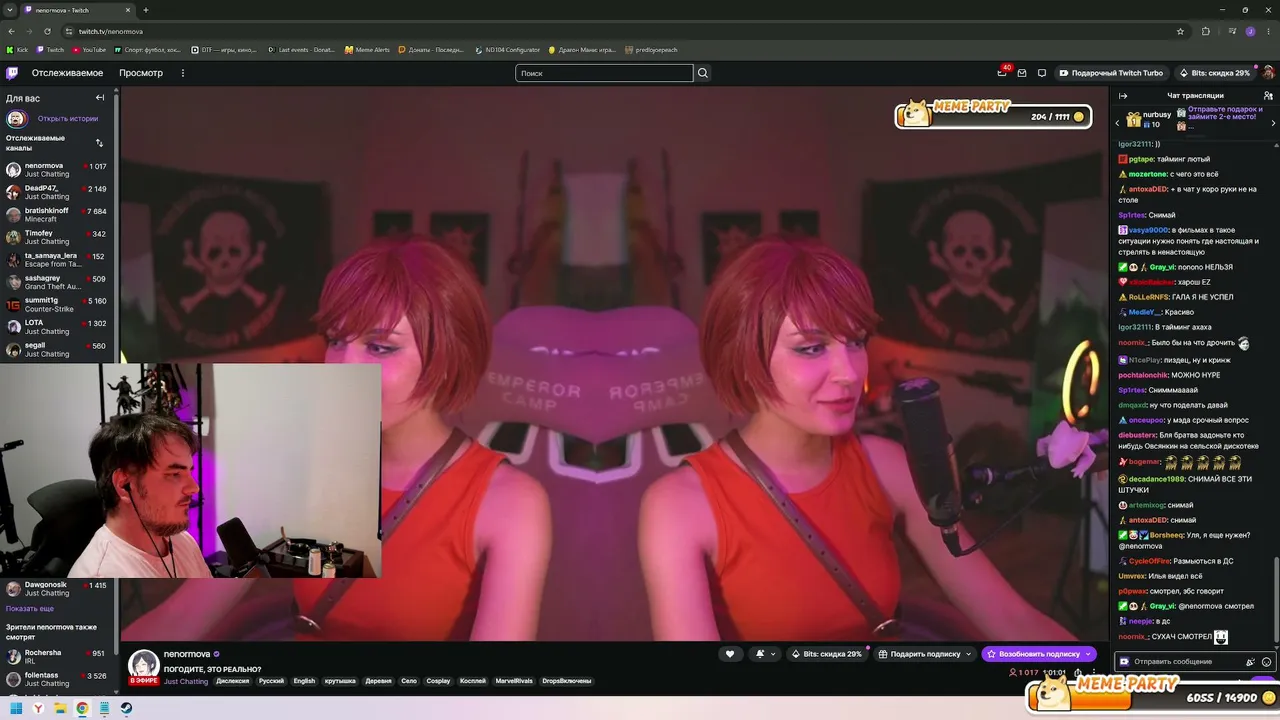This screenshot has width=1280, height=720.
Task: Open the Chrome tab search dropdown
Action: click(11, 10)
